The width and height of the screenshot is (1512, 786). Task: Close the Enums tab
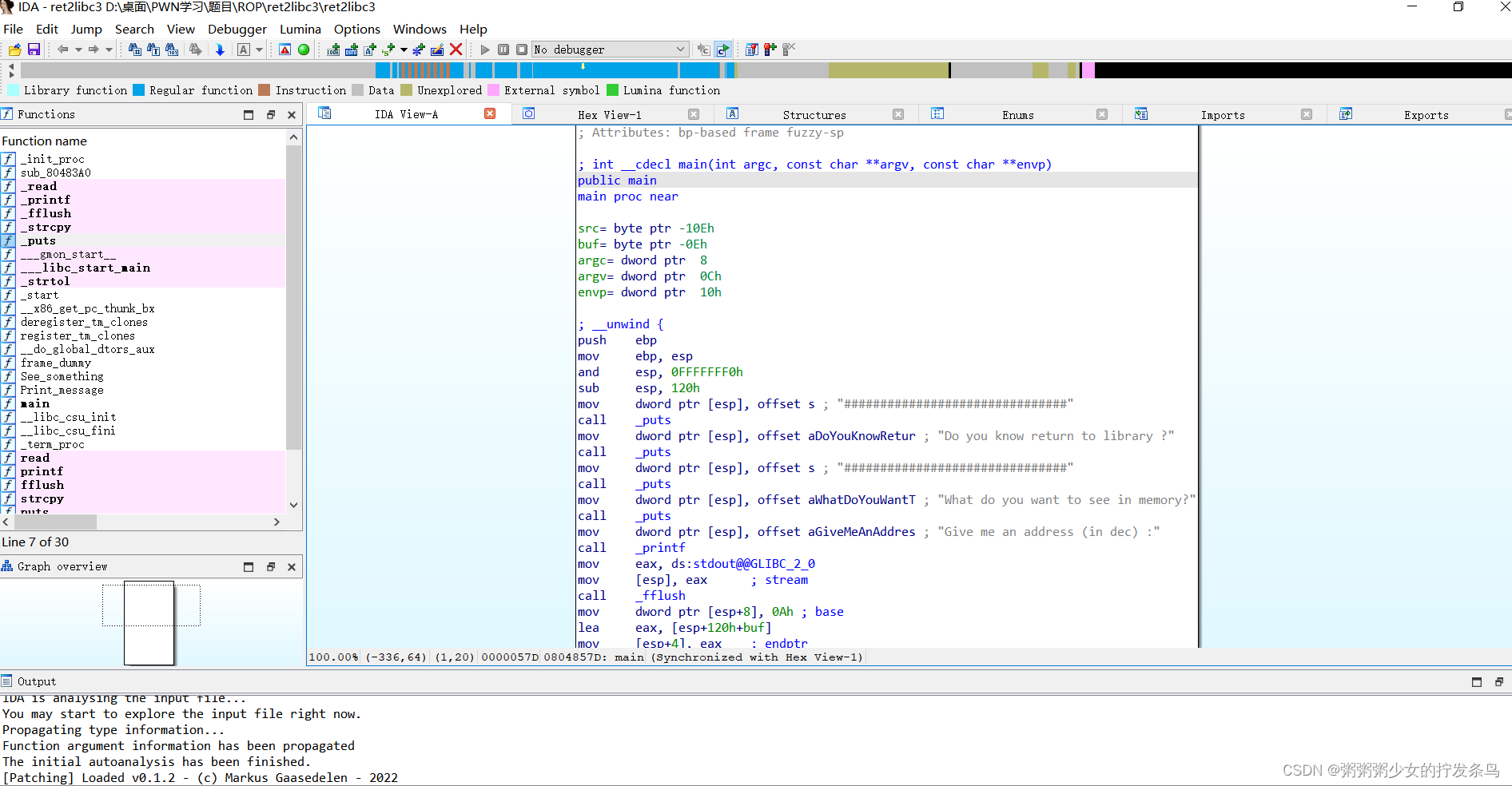(1102, 114)
